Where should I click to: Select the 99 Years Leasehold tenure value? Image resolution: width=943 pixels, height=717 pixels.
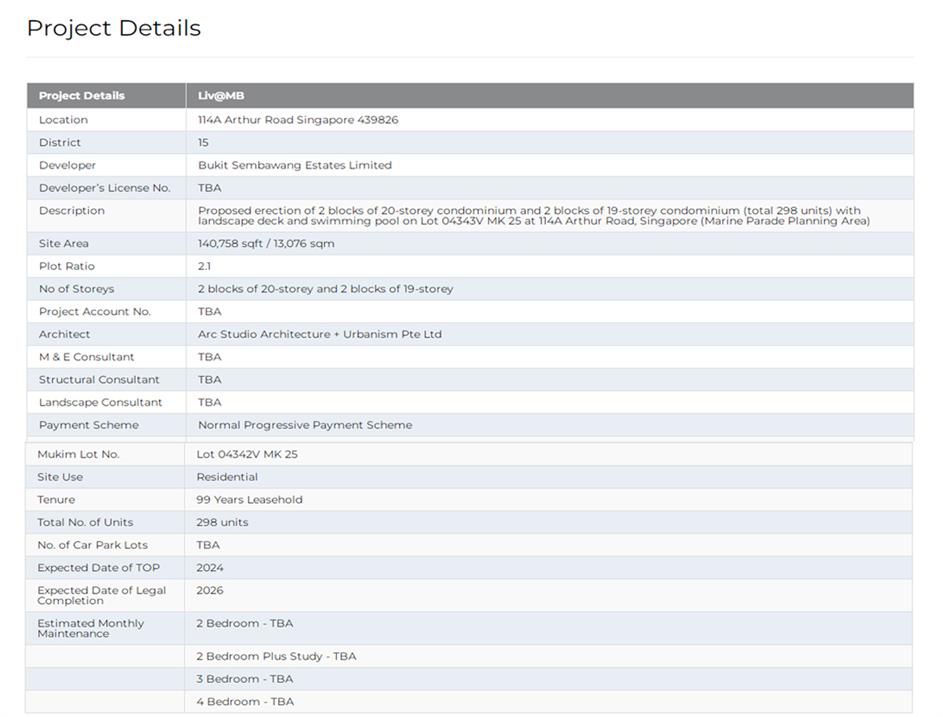click(249, 500)
